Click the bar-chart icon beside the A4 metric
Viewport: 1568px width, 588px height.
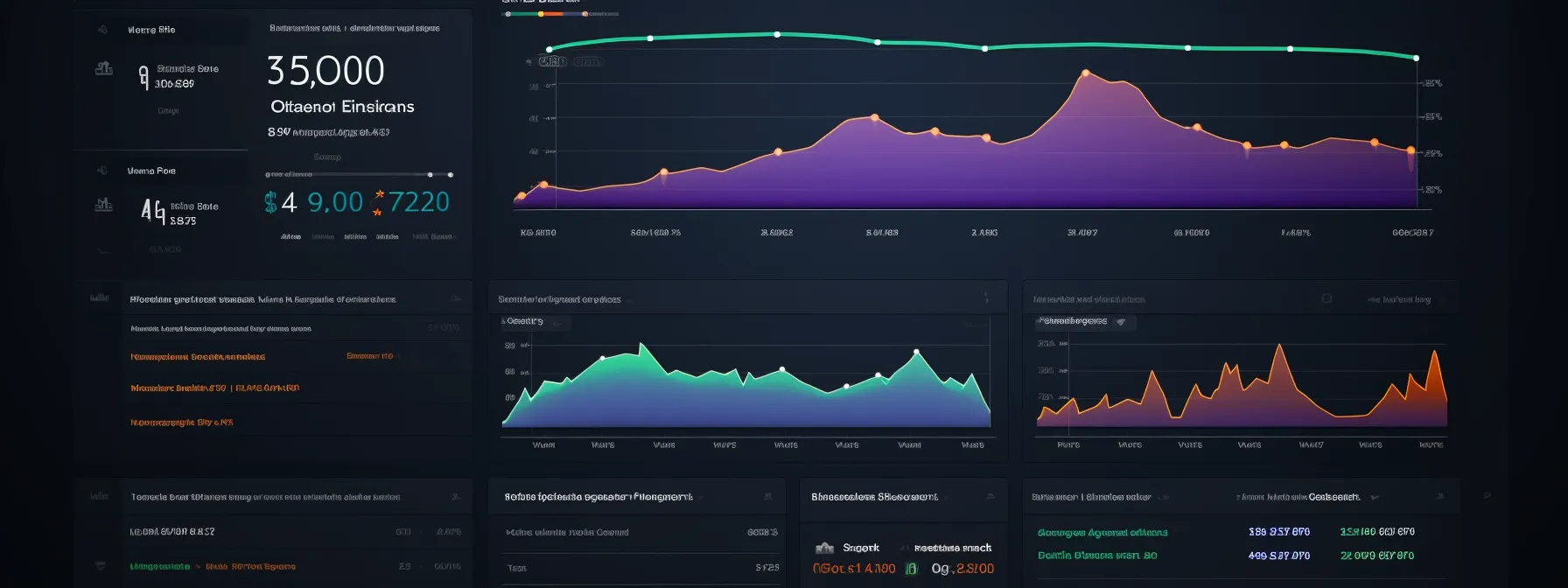[x=104, y=205]
